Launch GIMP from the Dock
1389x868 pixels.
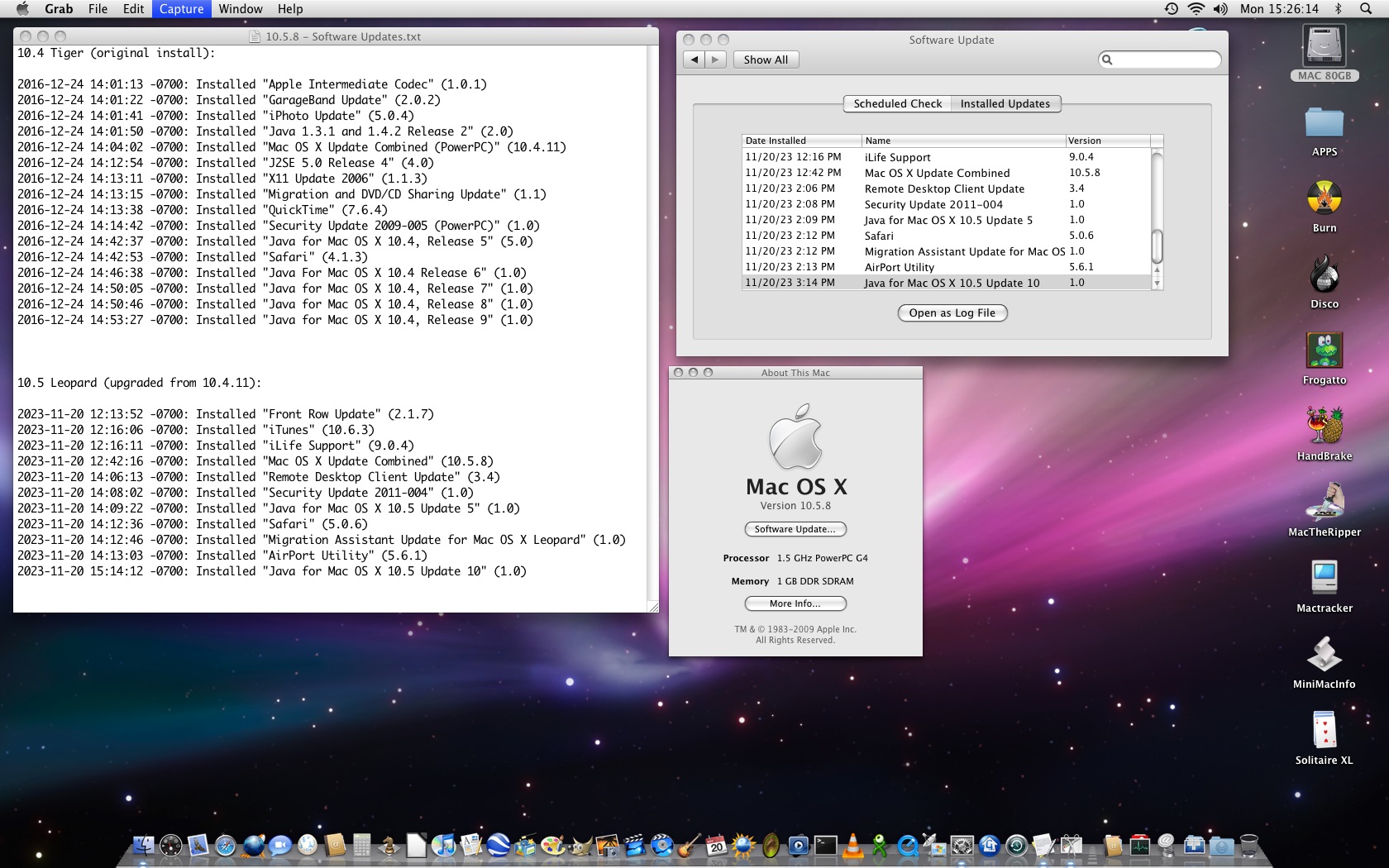point(580,846)
